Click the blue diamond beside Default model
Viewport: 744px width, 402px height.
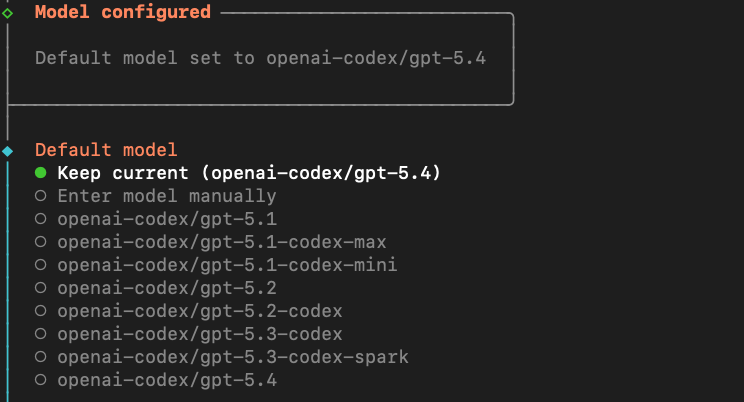(x=8, y=151)
